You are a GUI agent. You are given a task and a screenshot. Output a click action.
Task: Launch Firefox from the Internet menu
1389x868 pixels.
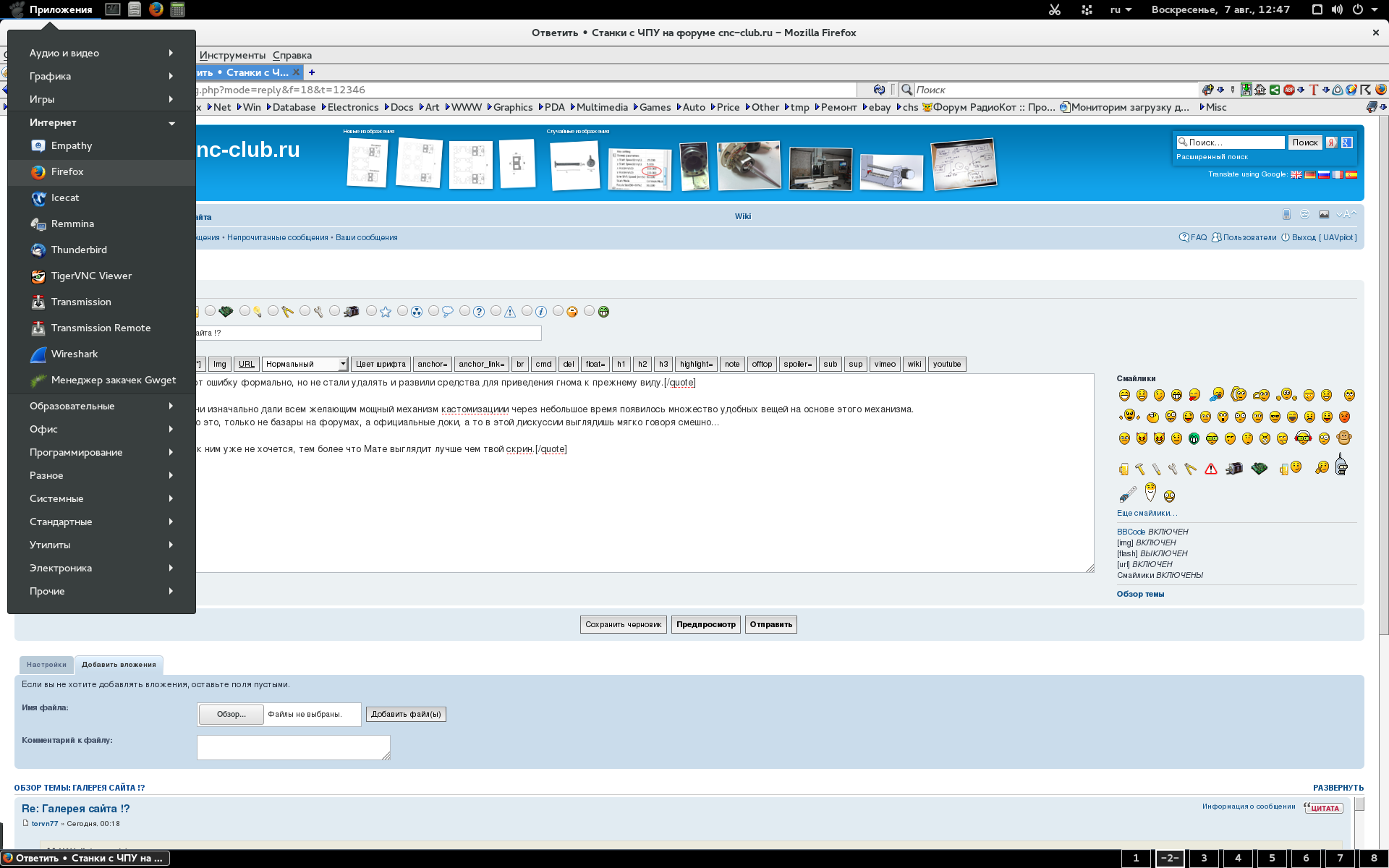[x=67, y=171]
